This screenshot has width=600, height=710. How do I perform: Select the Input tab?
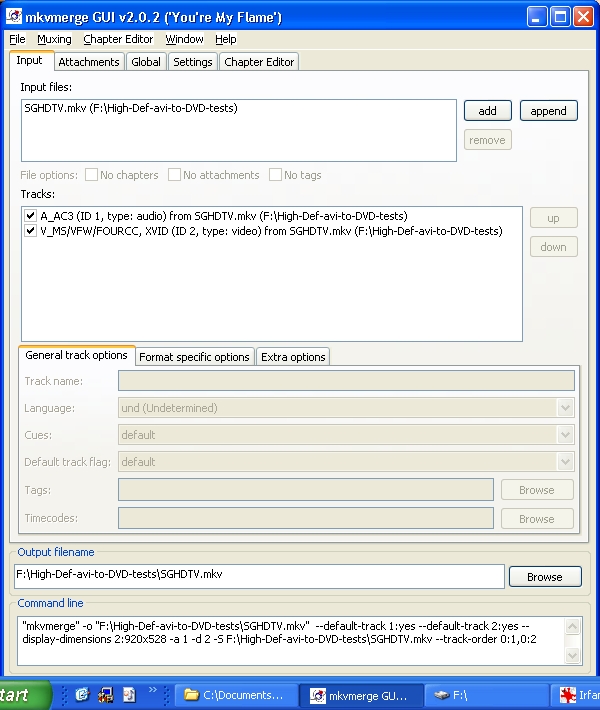pos(29,61)
